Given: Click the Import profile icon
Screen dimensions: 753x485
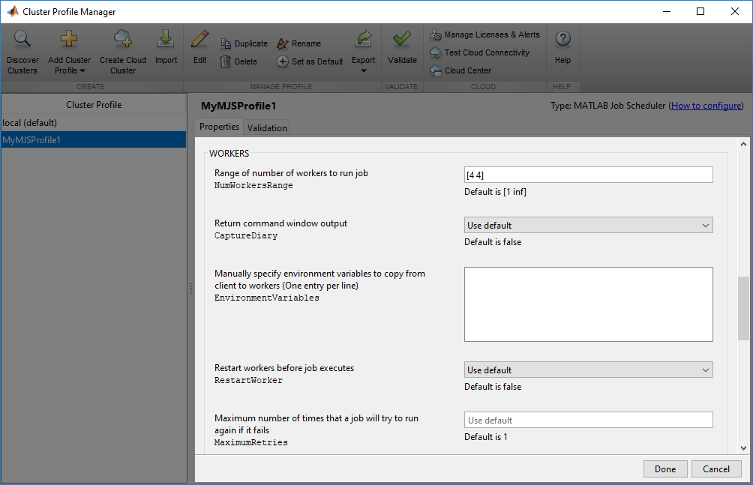Looking at the screenshot, I should coord(166,39).
